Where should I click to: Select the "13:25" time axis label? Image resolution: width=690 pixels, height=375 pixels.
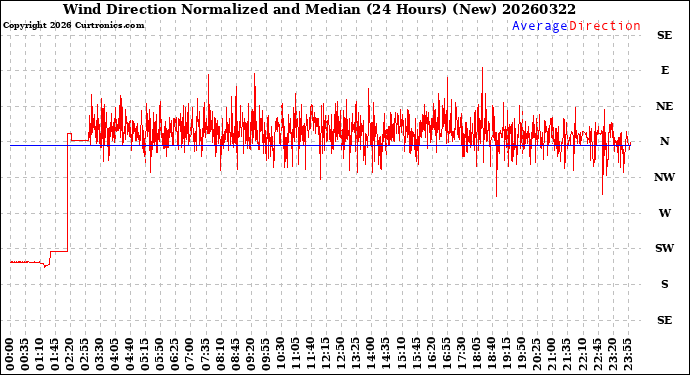355,354
